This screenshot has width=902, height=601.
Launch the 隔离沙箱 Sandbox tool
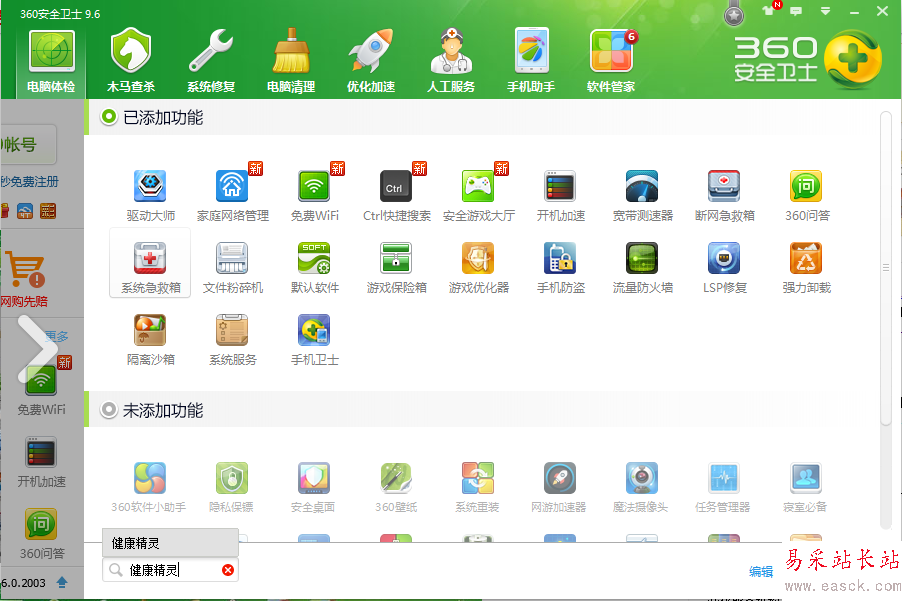(x=149, y=336)
